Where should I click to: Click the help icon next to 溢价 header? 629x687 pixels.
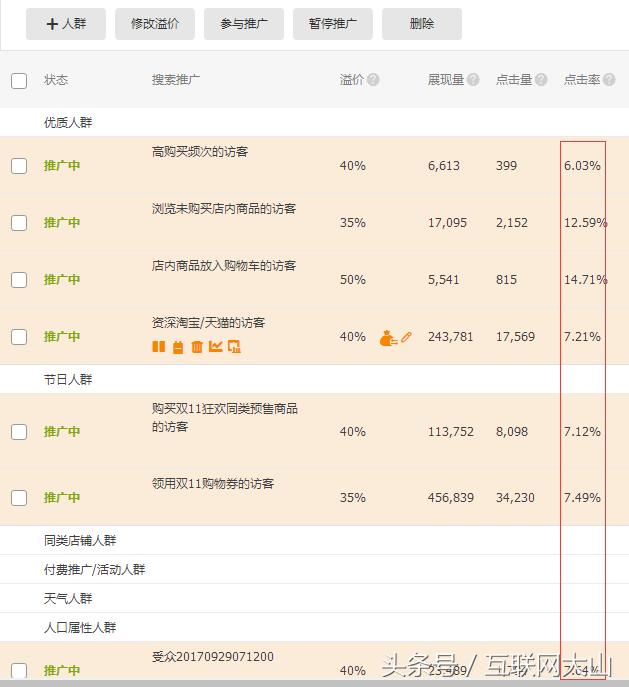coord(373,80)
